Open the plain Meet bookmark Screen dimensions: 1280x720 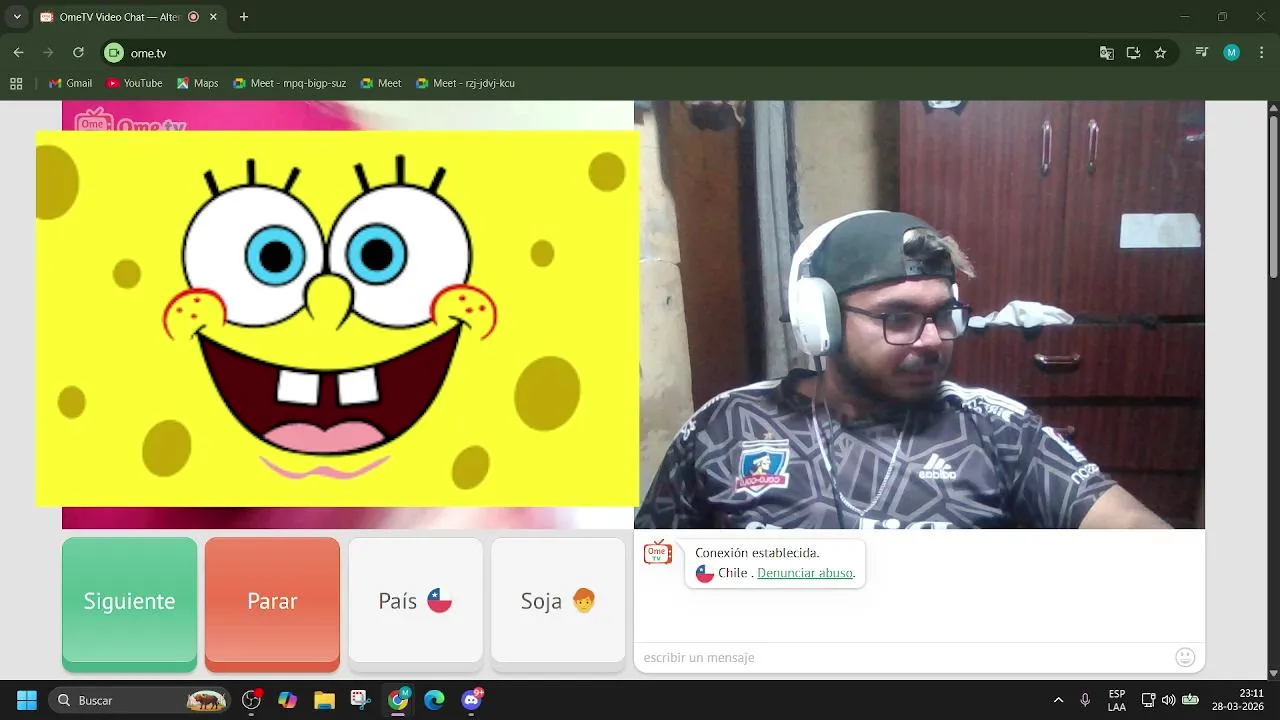coord(380,83)
